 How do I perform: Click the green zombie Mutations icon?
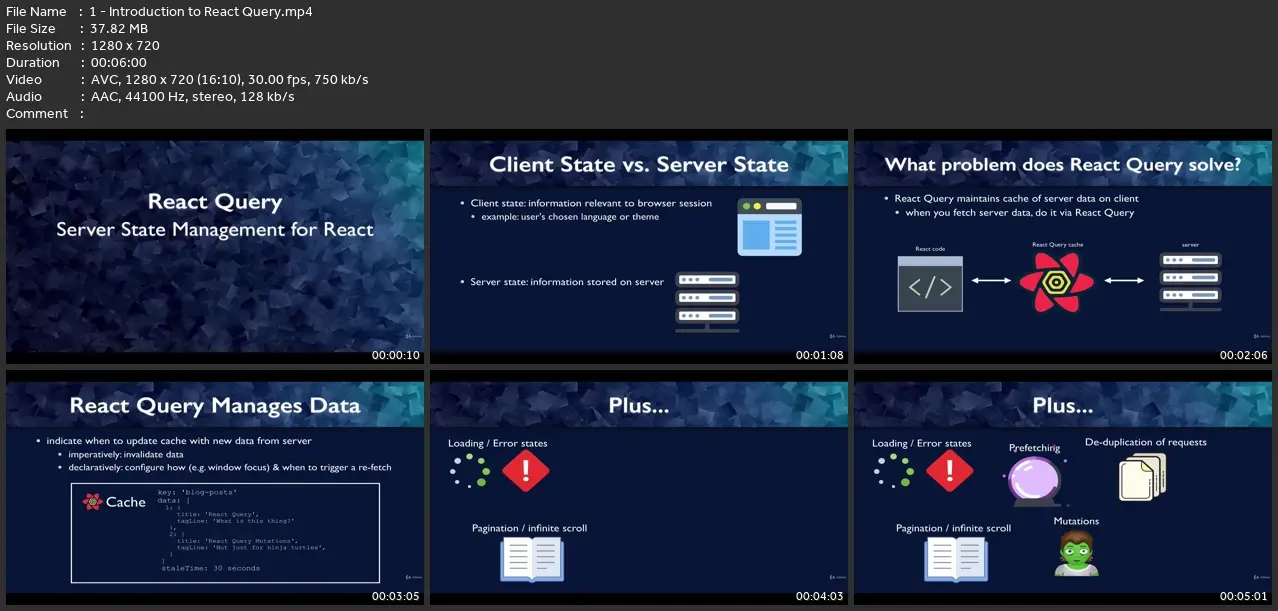pyautogui.click(x=1076, y=553)
